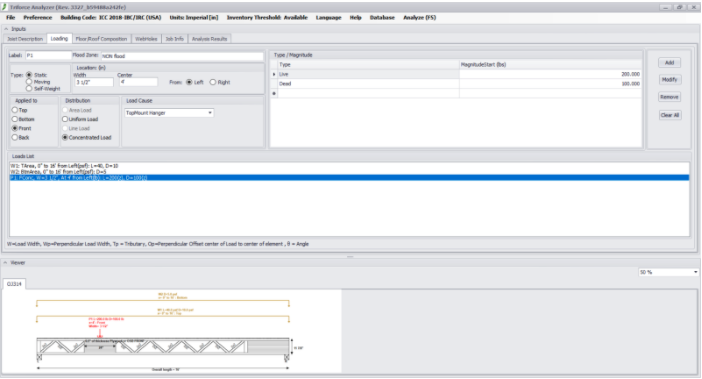
Task: Click the Type column header
Action: click(x=368, y=64)
